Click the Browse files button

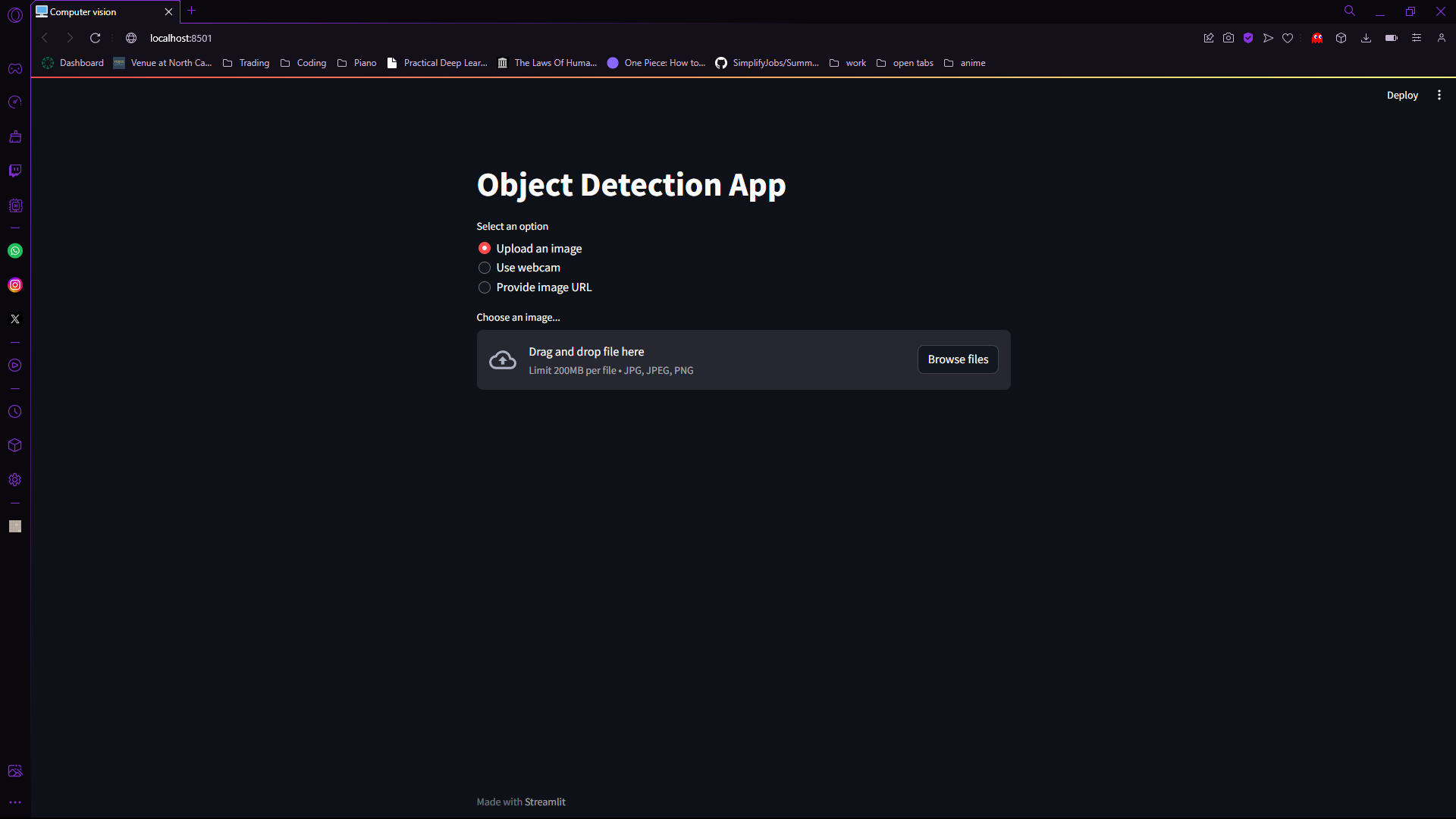[957, 359]
